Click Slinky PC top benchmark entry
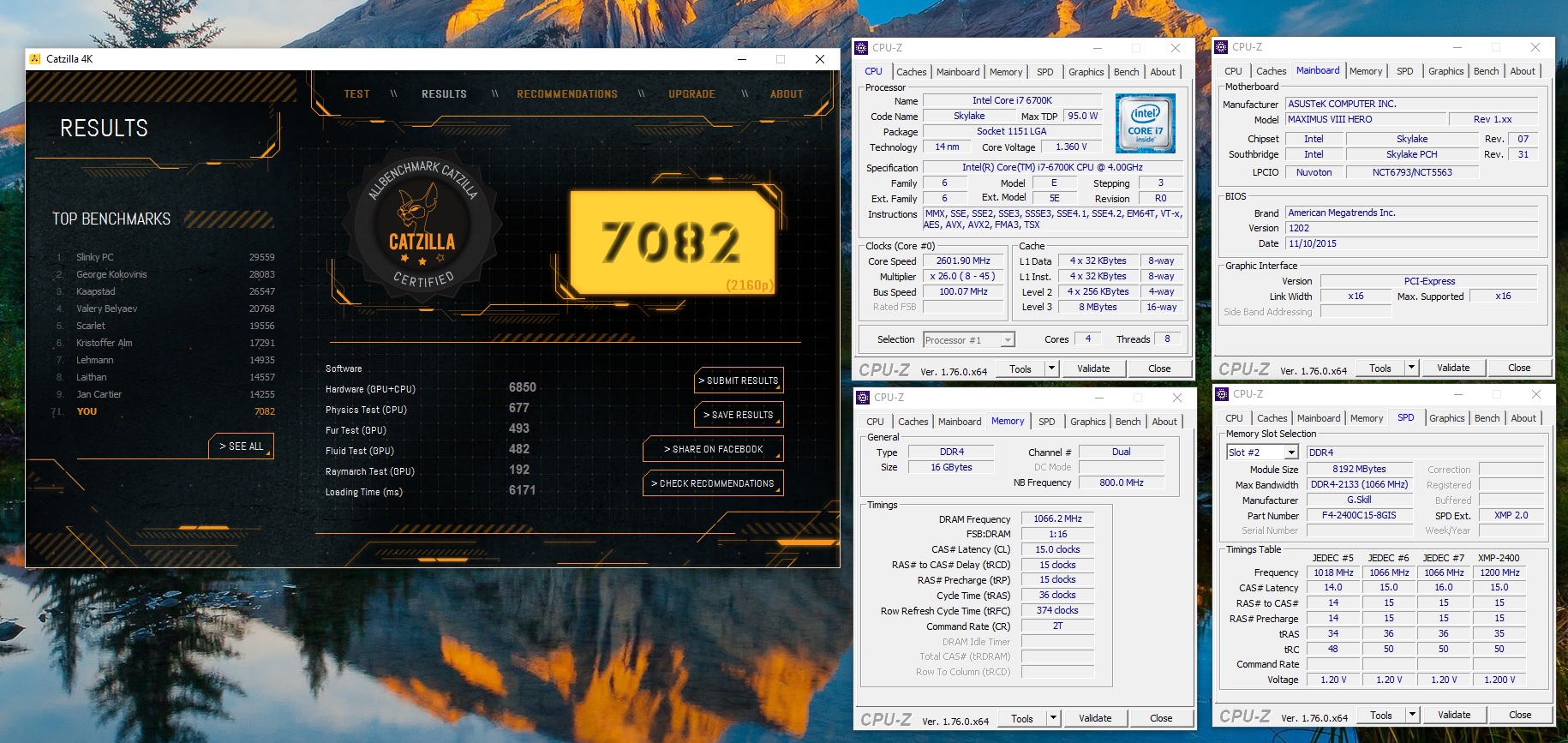 165,257
